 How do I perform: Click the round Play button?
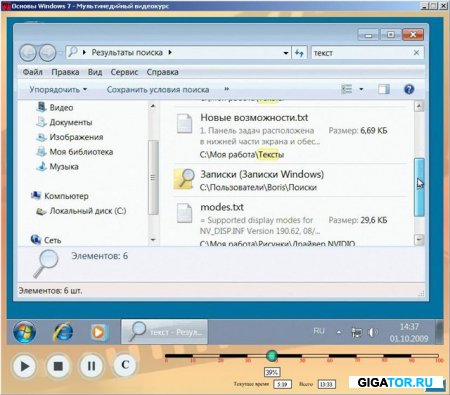(x=24, y=366)
